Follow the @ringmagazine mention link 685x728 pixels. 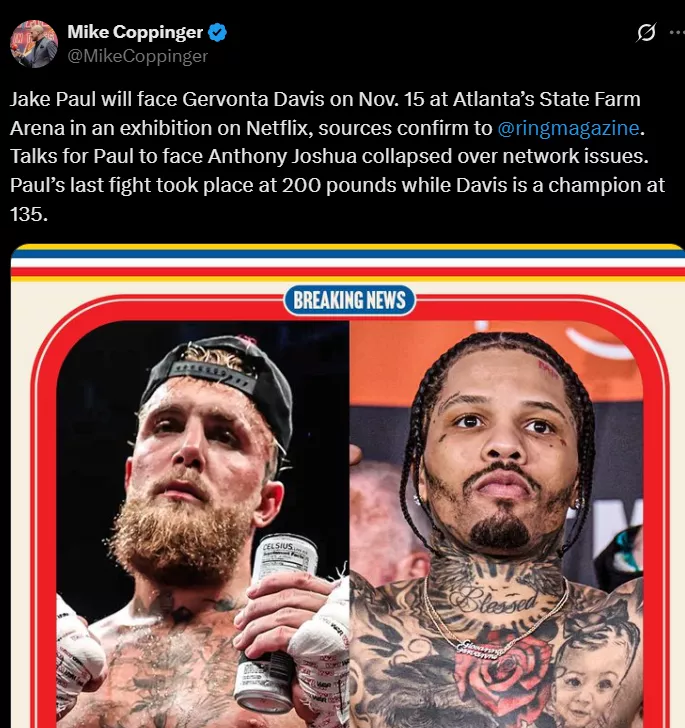click(x=568, y=128)
